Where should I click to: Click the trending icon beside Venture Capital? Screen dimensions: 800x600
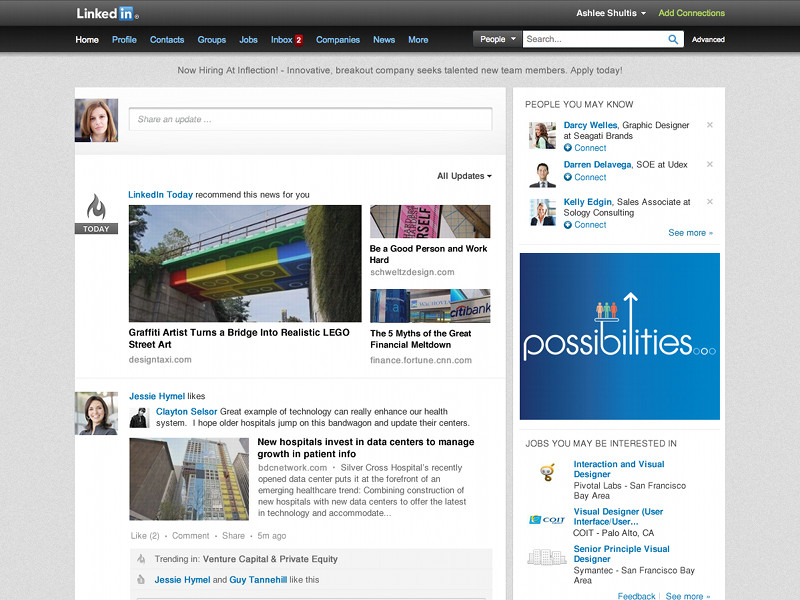click(x=141, y=559)
